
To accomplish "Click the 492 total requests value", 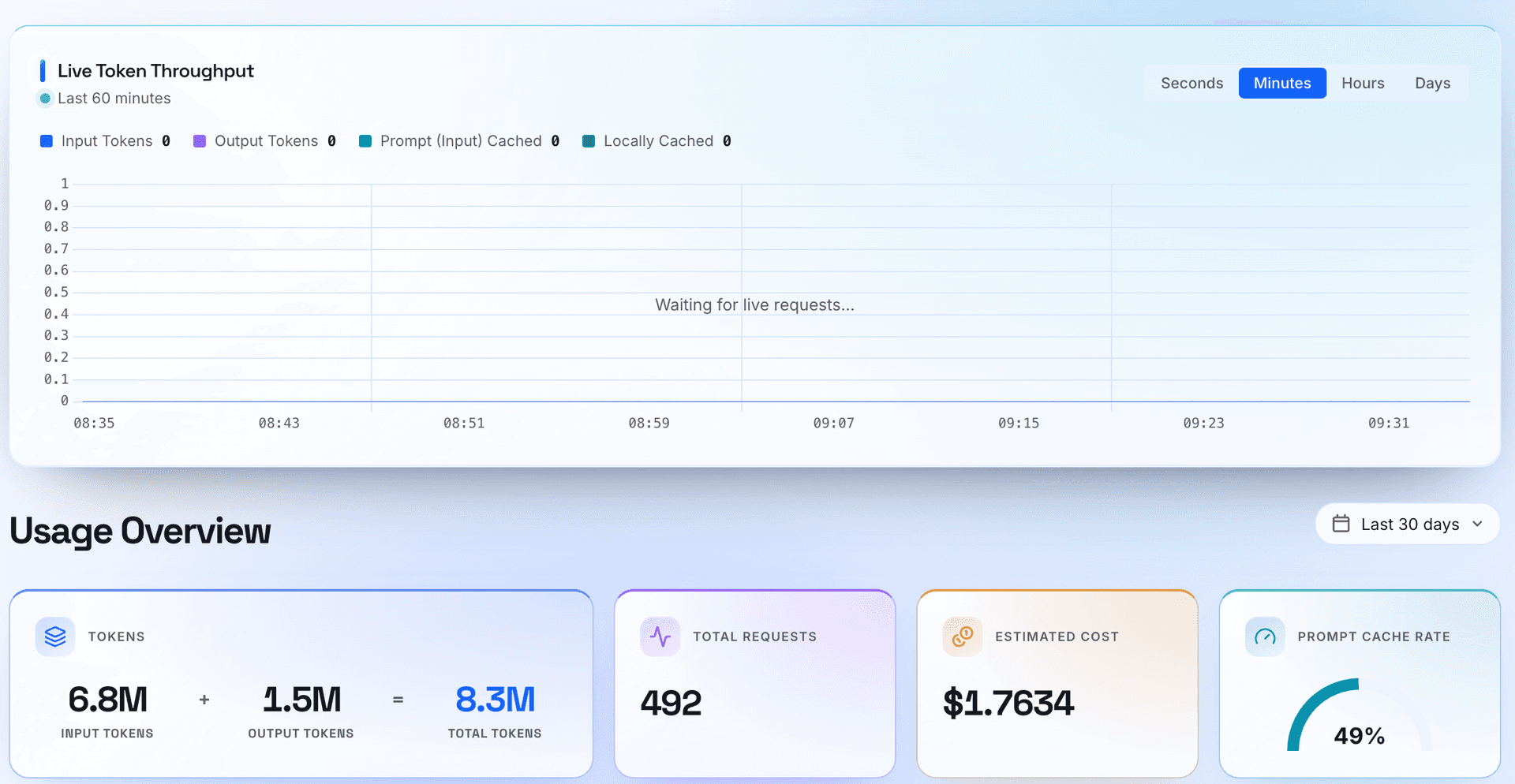I will [671, 703].
